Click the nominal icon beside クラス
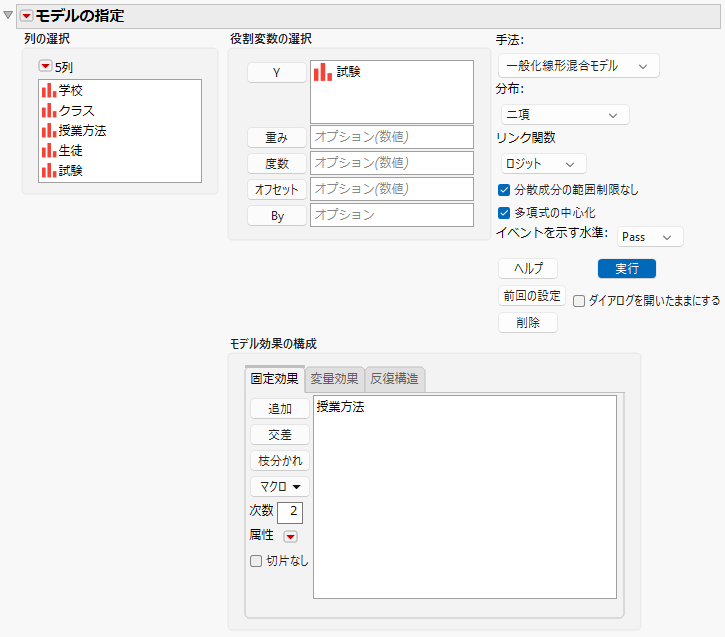This screenshot has width=725, height=637. point(49,110)
